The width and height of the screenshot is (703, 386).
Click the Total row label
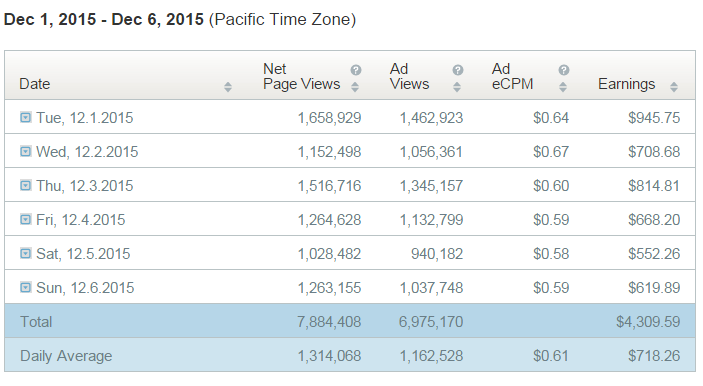pos(36,322)
